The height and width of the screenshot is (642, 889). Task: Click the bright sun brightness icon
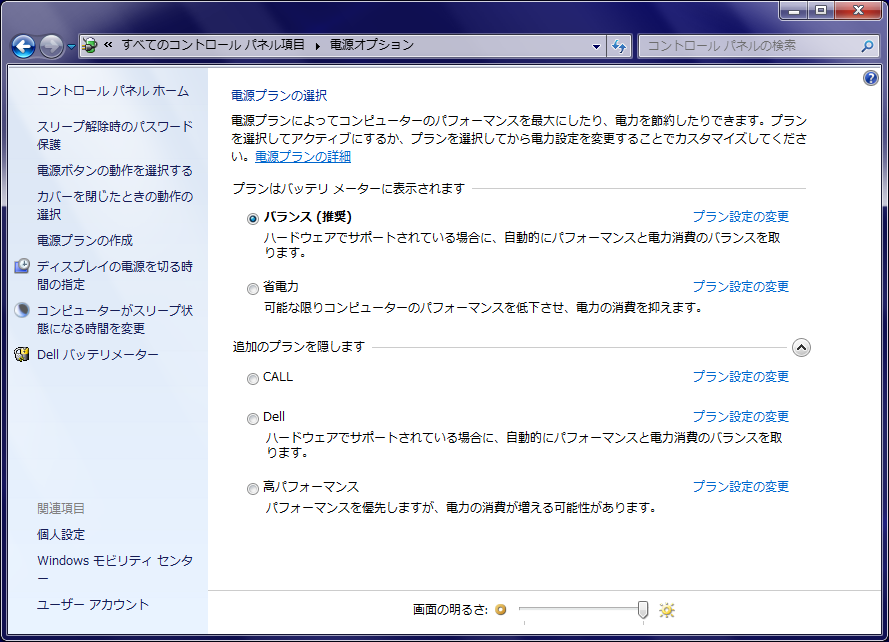pos(667,610)
